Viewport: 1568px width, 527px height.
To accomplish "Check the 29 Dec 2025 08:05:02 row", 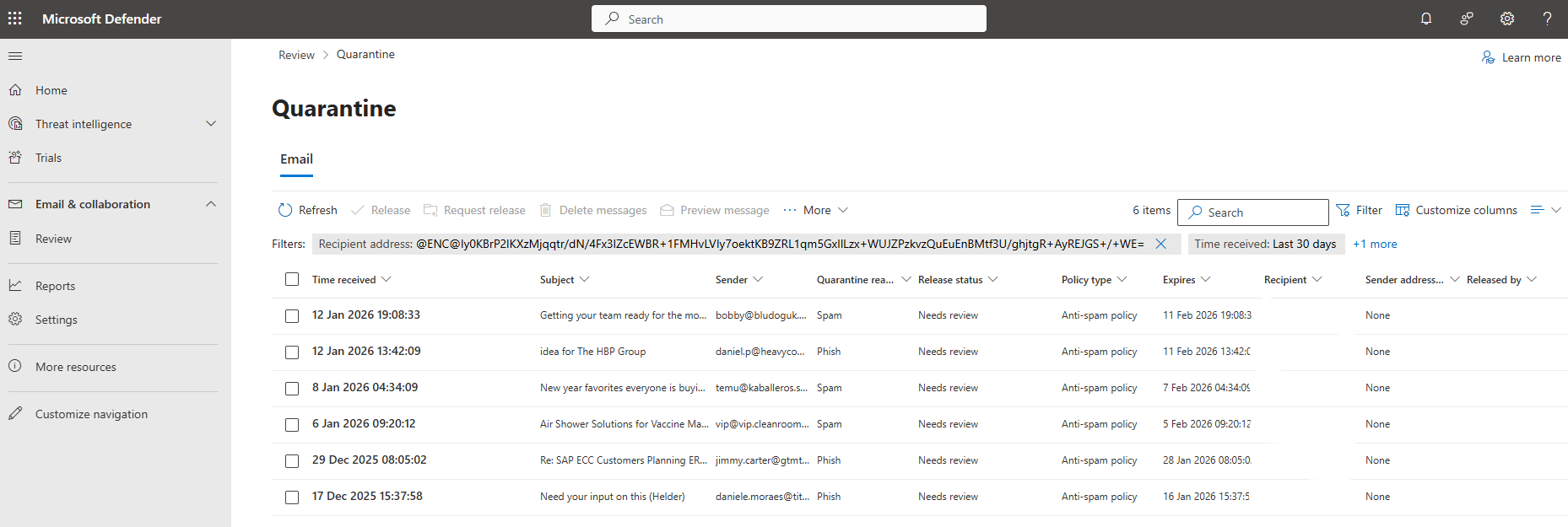I will pos(292,461).
